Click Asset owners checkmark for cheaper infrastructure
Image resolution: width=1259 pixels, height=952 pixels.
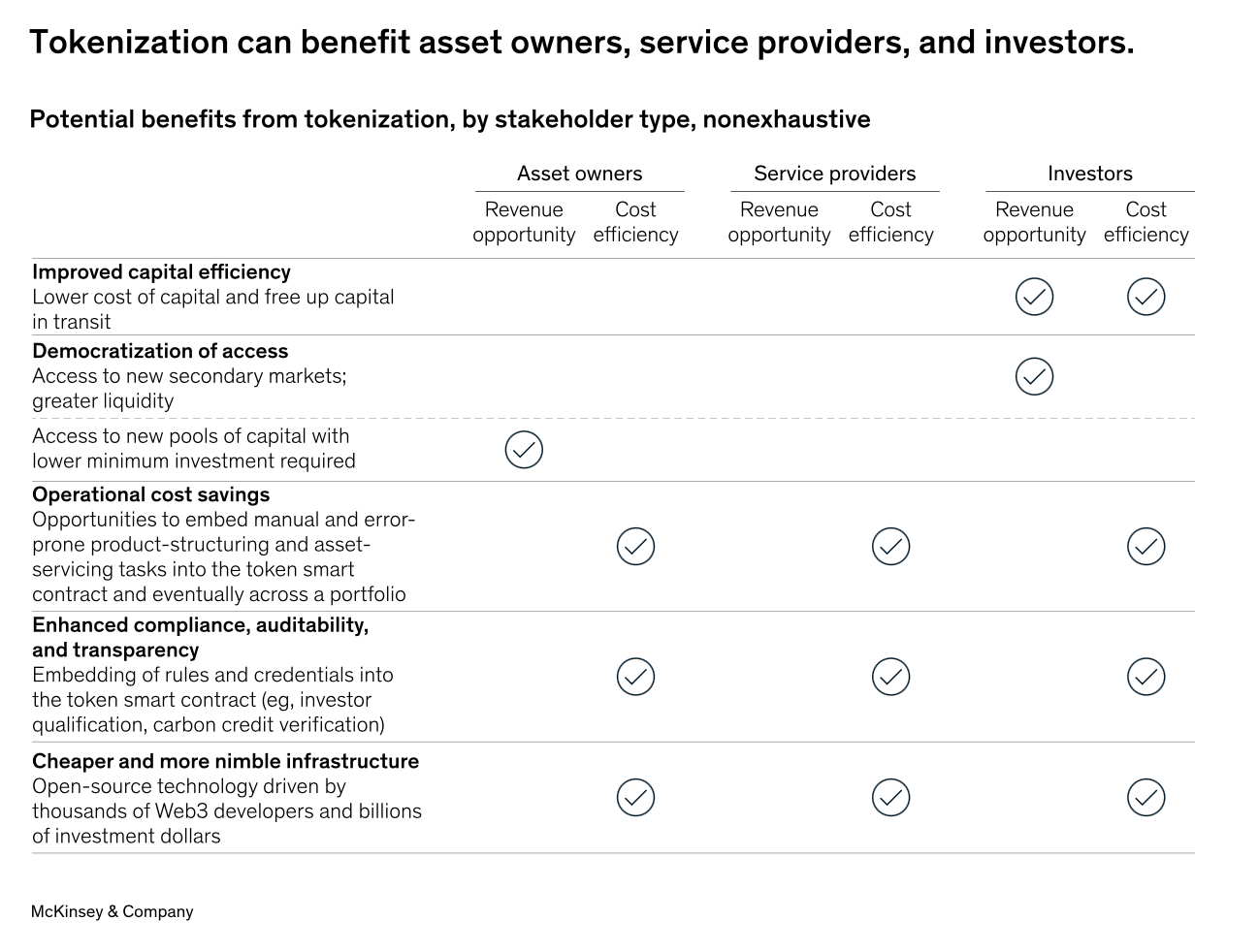[635, 798]
